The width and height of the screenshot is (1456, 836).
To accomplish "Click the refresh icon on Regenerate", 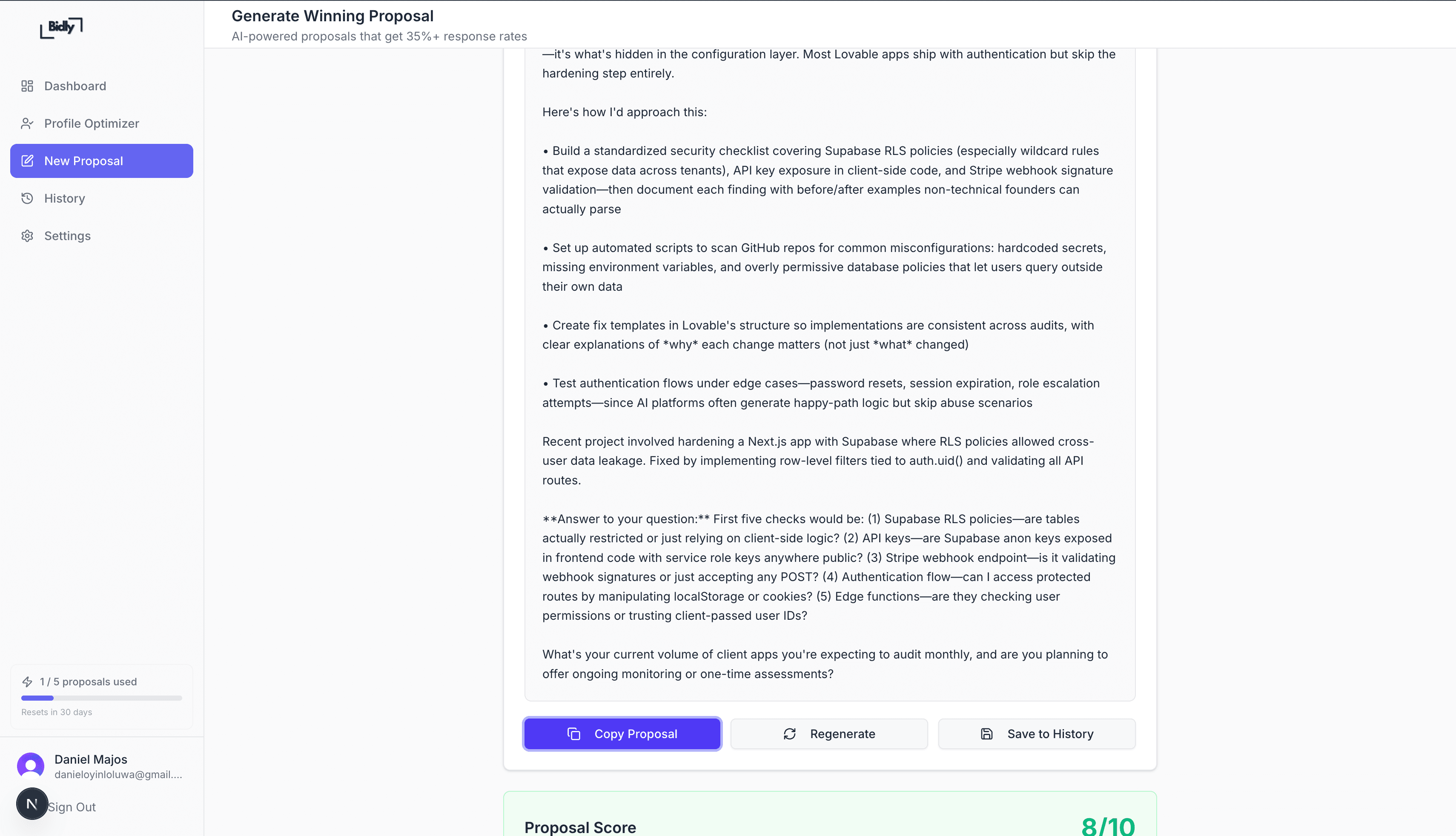I will pos(789,733).
